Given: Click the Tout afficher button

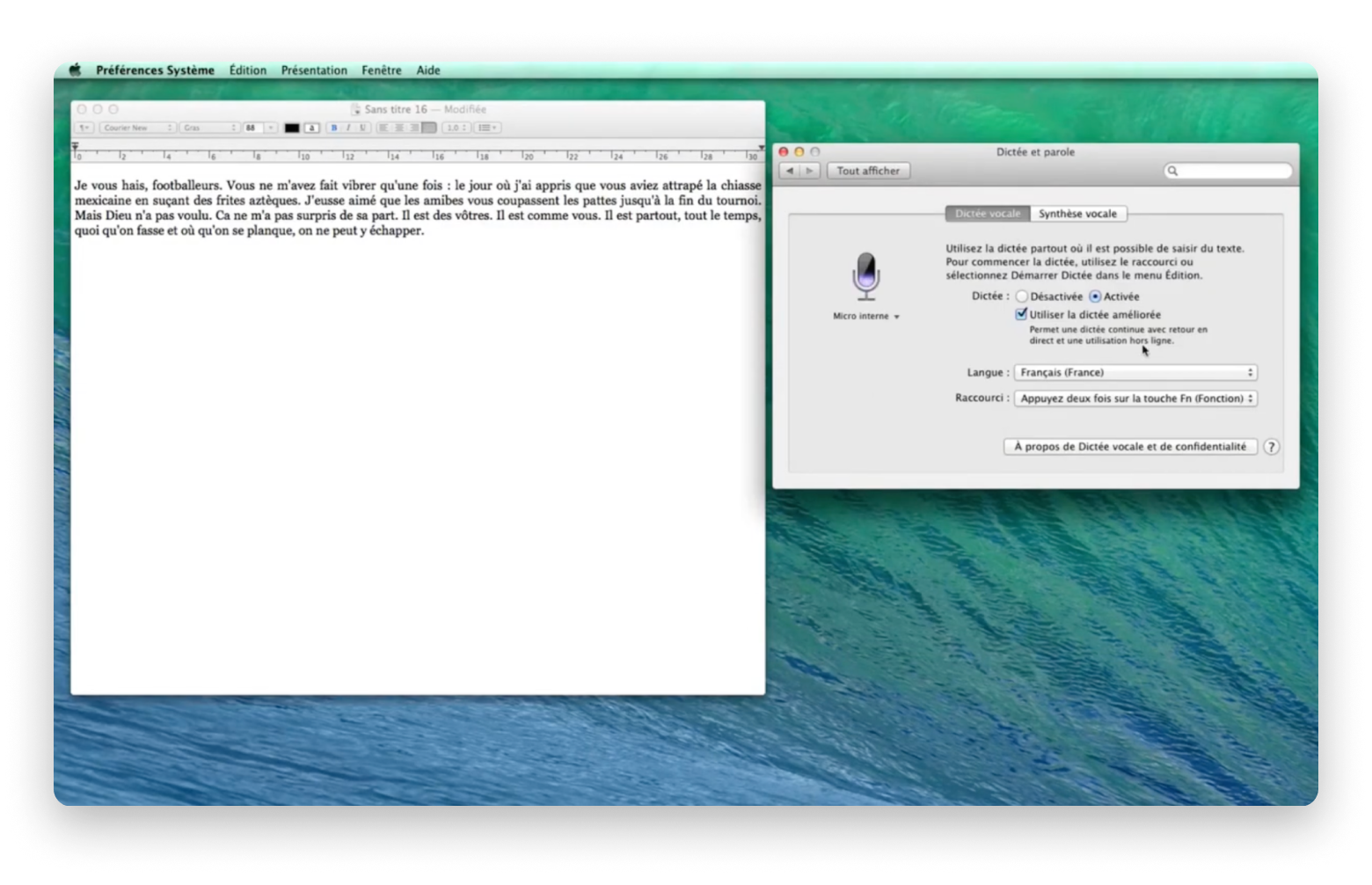Looking at the screenshot, I should pos(868,171).
